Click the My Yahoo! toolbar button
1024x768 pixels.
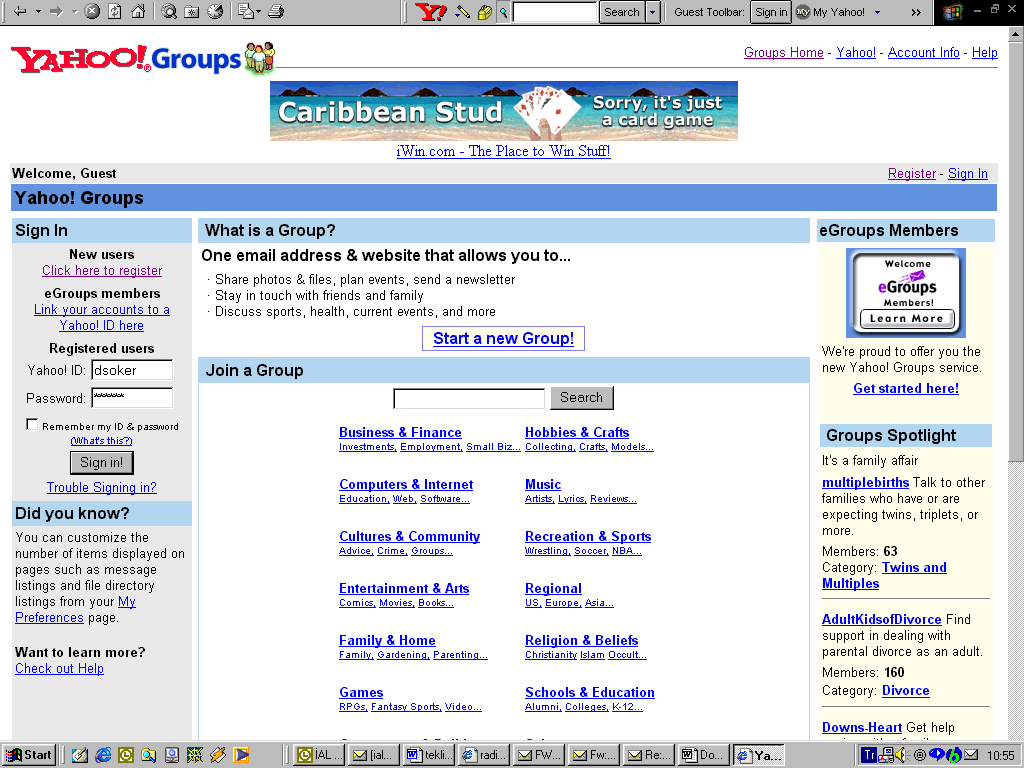click(x=831, y=12)
